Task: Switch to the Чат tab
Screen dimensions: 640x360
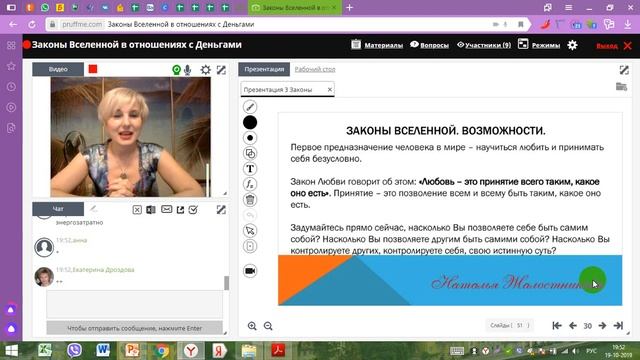Action: pyautogui.click(x=58, y=209)
